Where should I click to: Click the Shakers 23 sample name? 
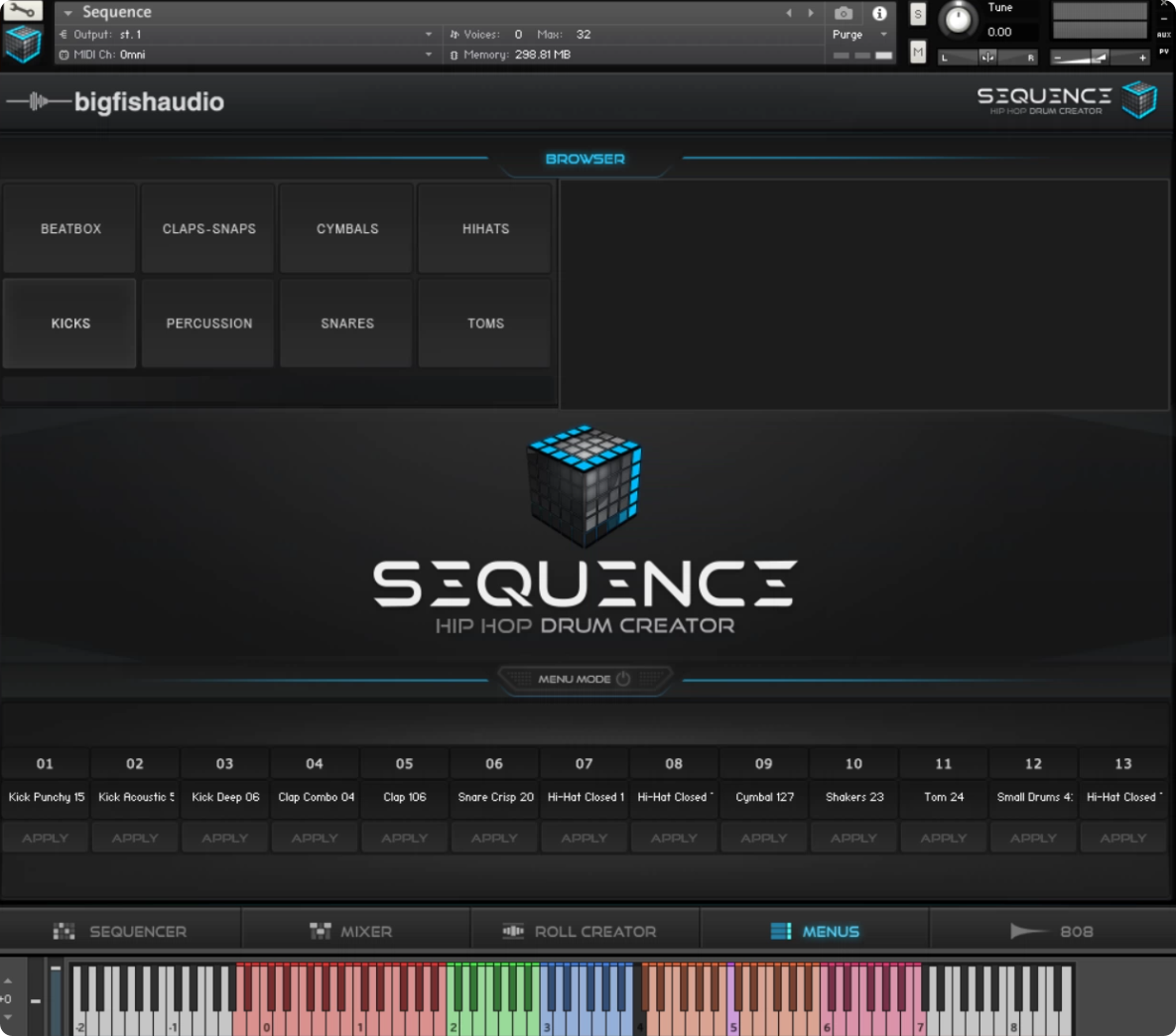coord(854,797)
